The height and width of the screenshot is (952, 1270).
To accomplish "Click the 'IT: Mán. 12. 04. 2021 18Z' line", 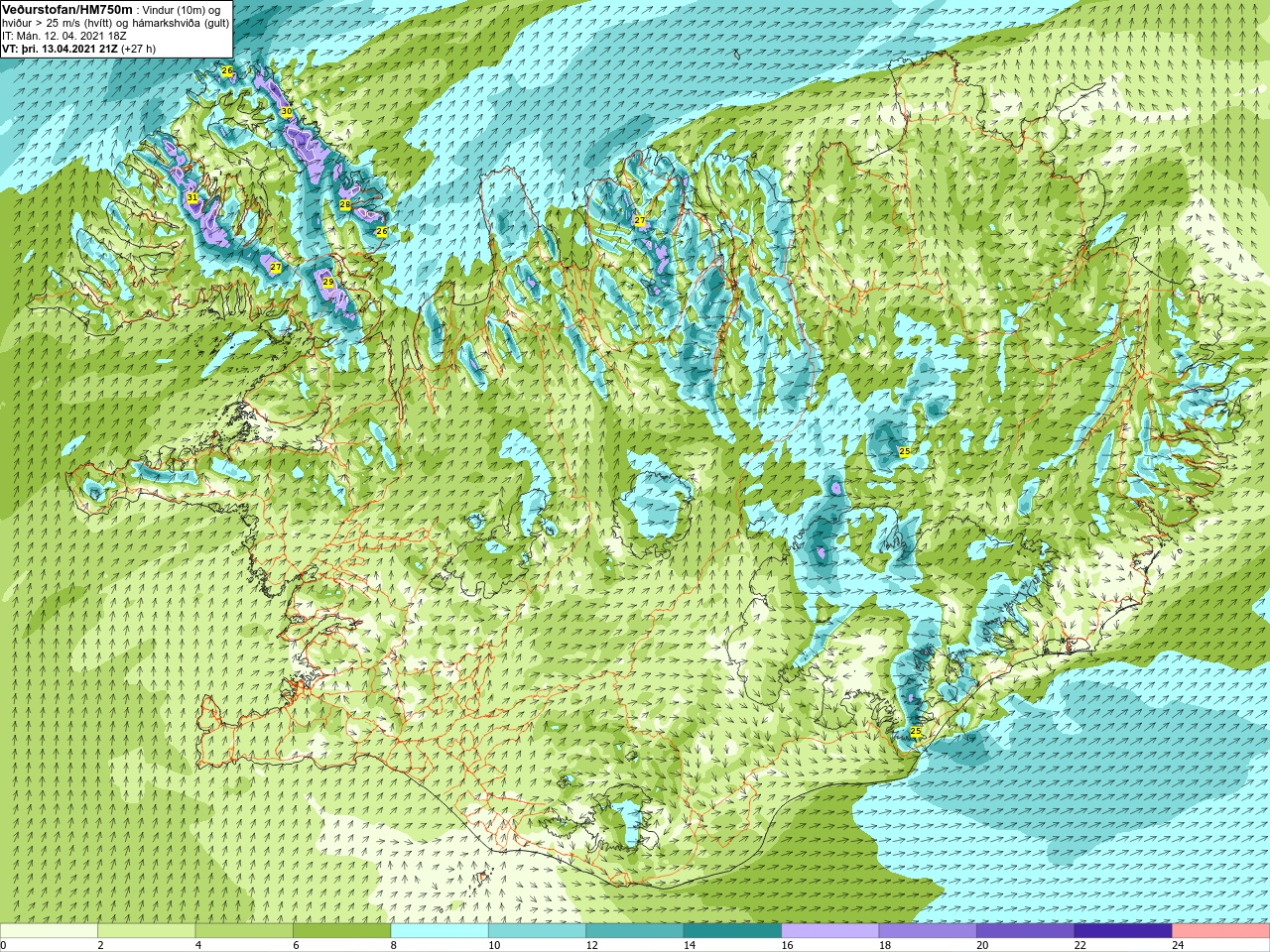I will pyautogui.click(x=64, y=35).
